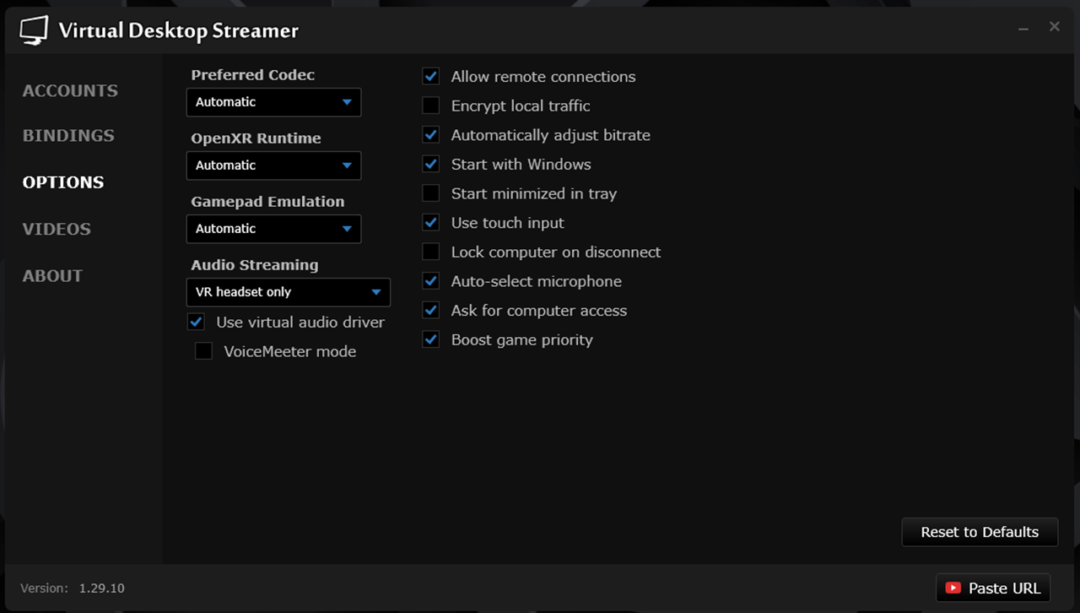Viewport: 1080px width, 613px height.
Task: Click the Virtual Desktop Streamer monitor logo
Action: coord(33,31)
